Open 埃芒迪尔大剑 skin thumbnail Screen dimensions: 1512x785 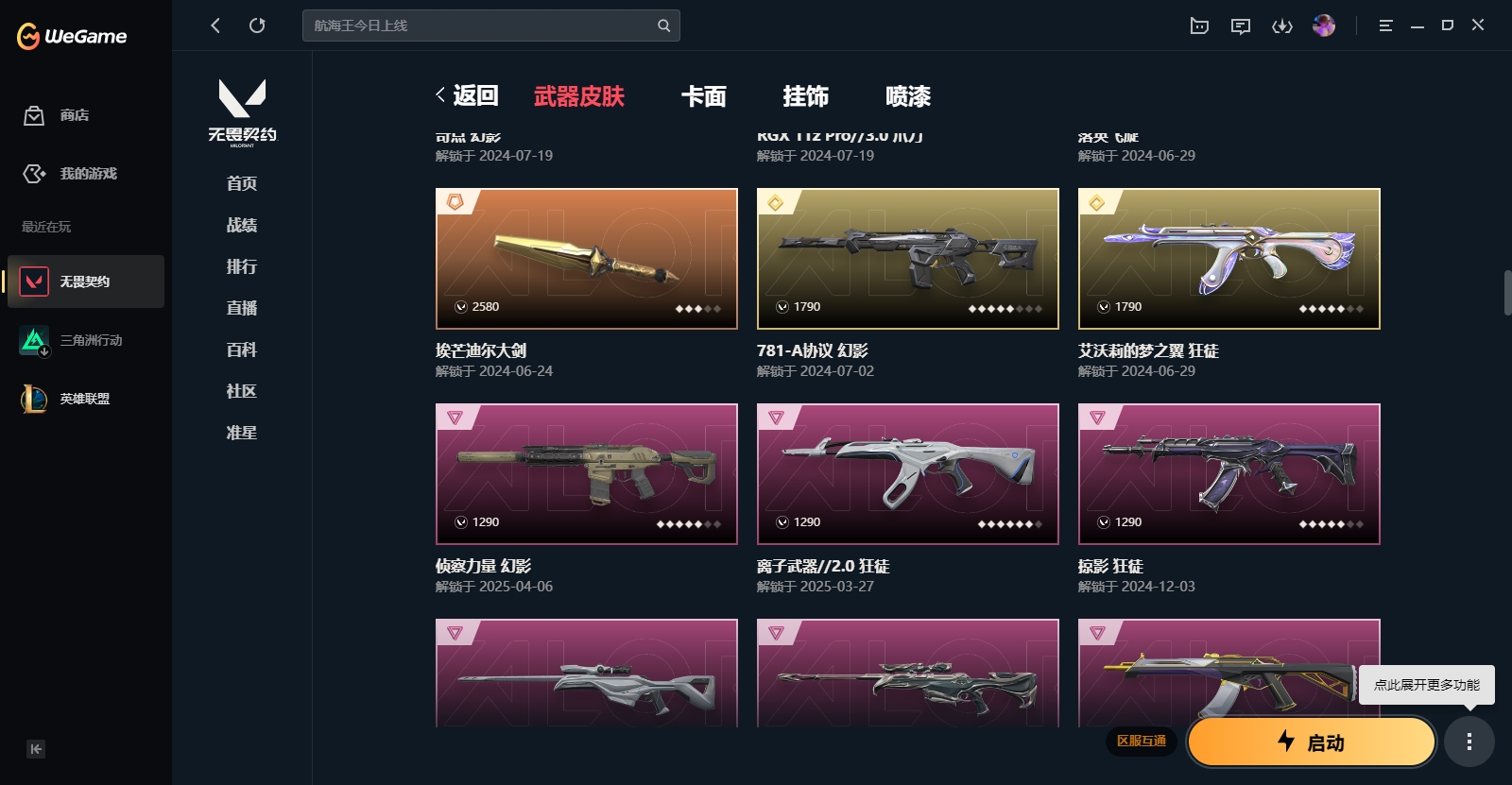click(x=587, y=259)
